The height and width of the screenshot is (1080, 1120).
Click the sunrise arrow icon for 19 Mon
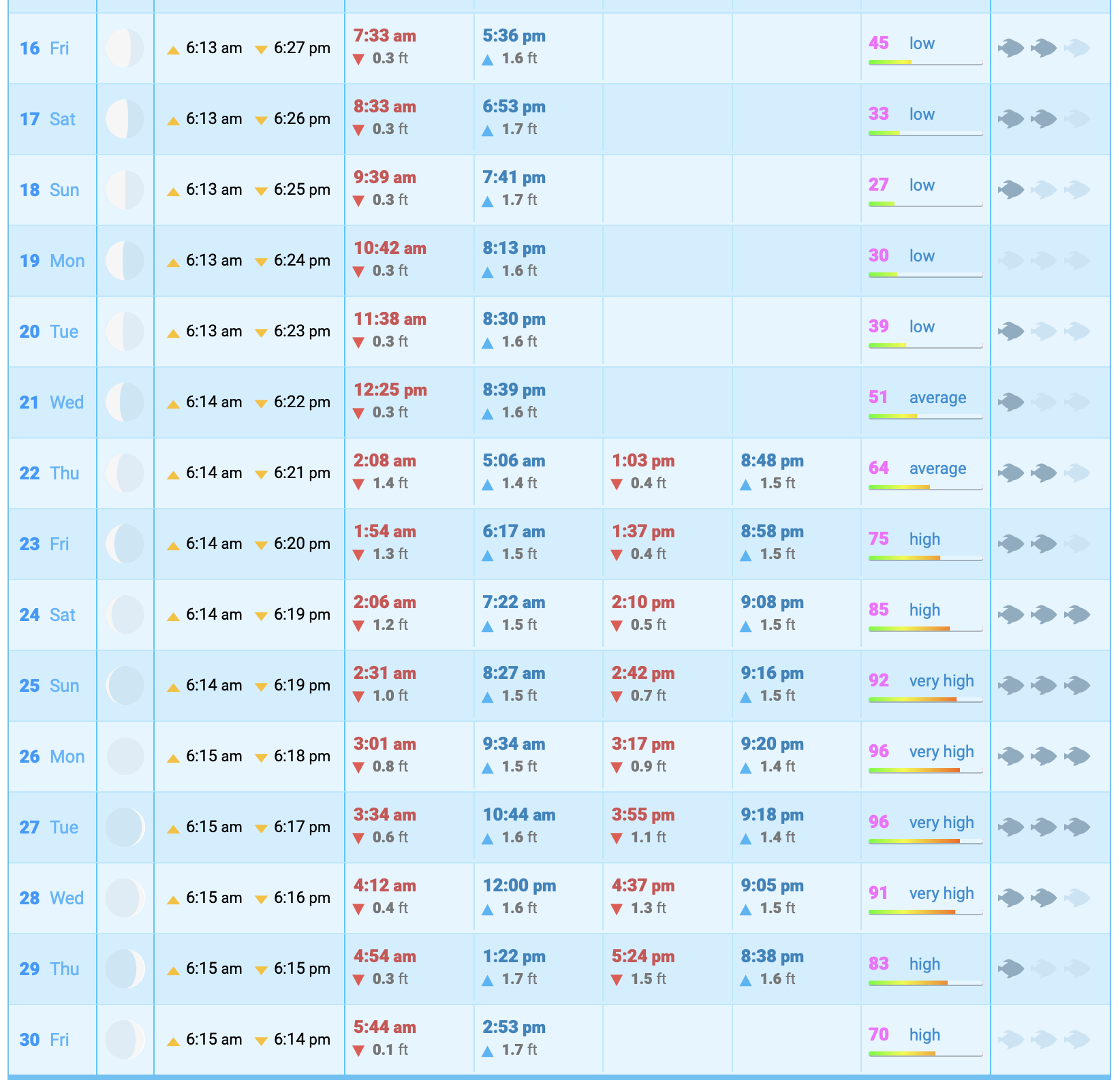click(174, 262)
